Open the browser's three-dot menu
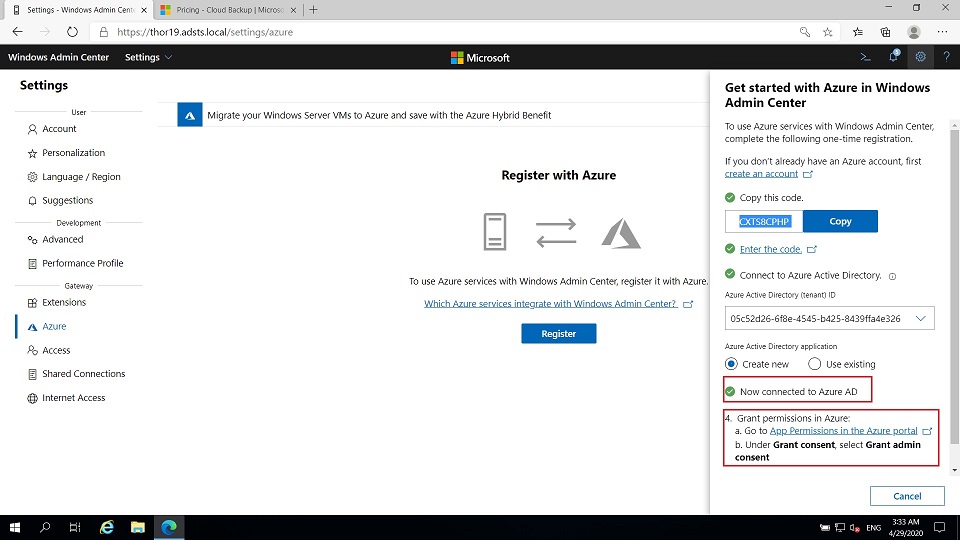960x540 pixels. pos(942,32)
